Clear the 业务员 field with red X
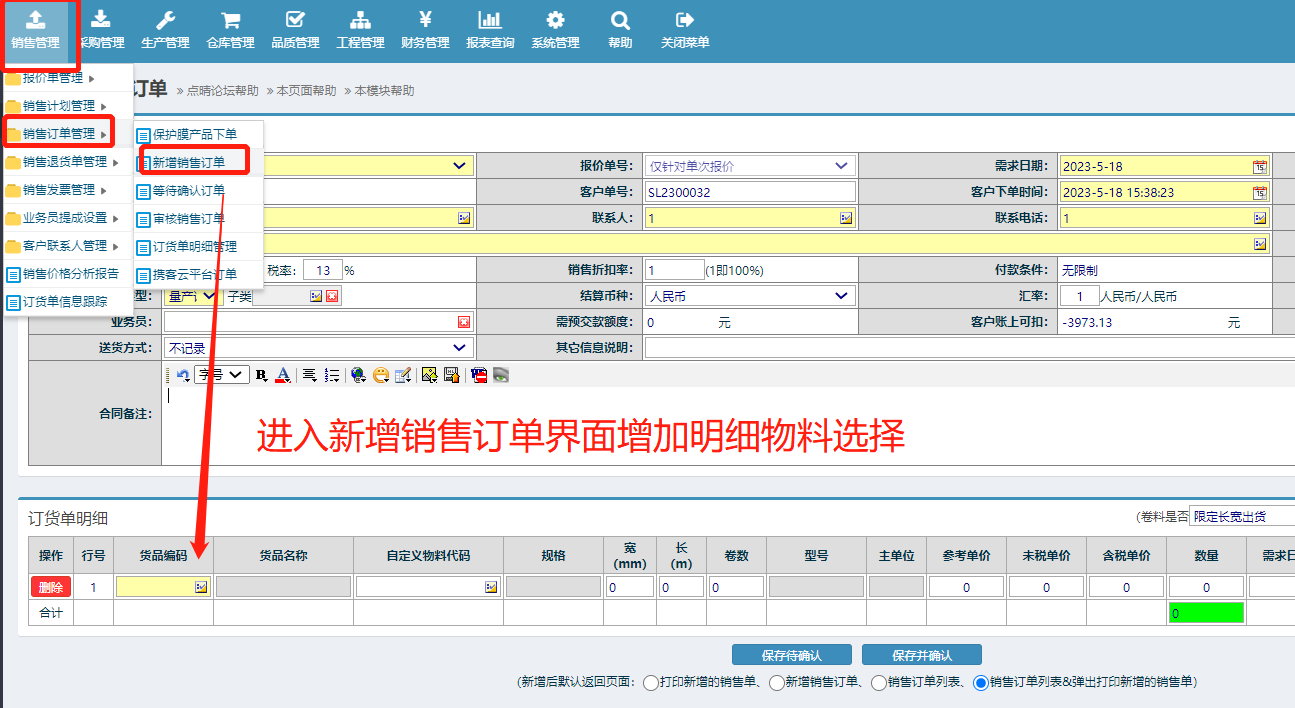This screenshot has width=1295, height=708. [463, 322]
